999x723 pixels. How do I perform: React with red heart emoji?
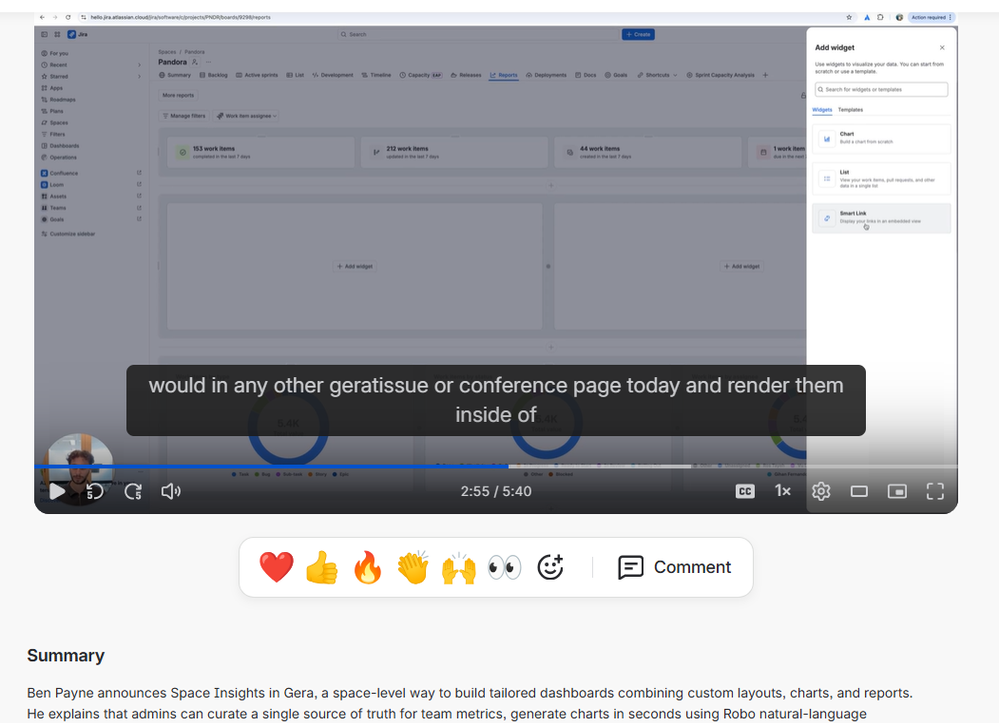(277, 567)
